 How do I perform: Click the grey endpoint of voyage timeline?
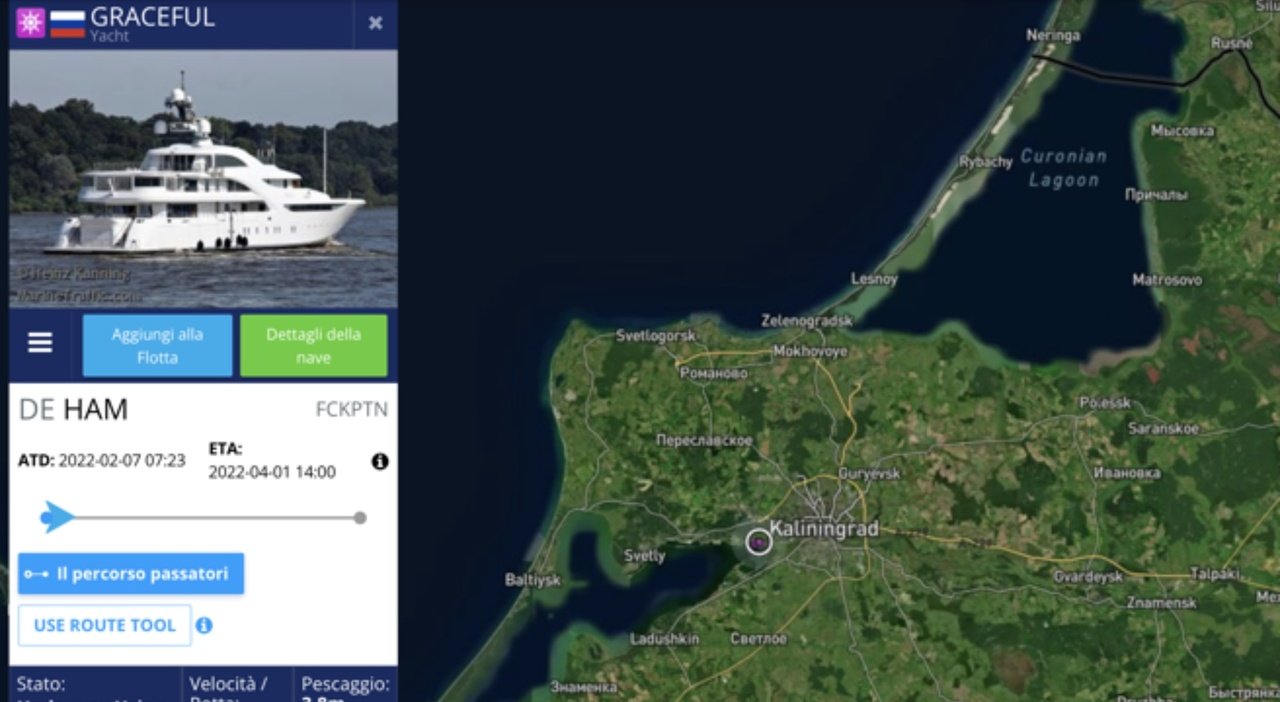pos(360,518)
